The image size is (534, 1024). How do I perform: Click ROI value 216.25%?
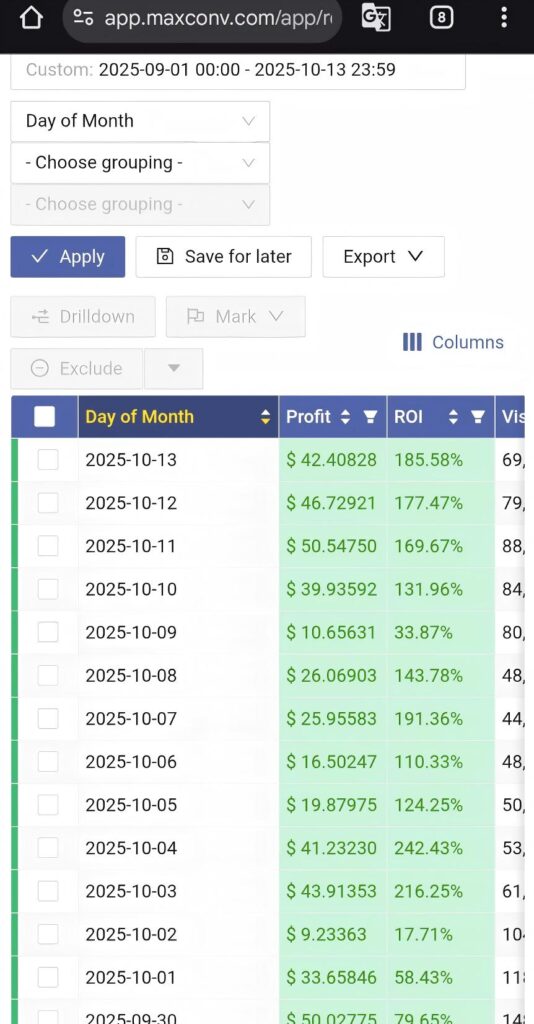428,891
